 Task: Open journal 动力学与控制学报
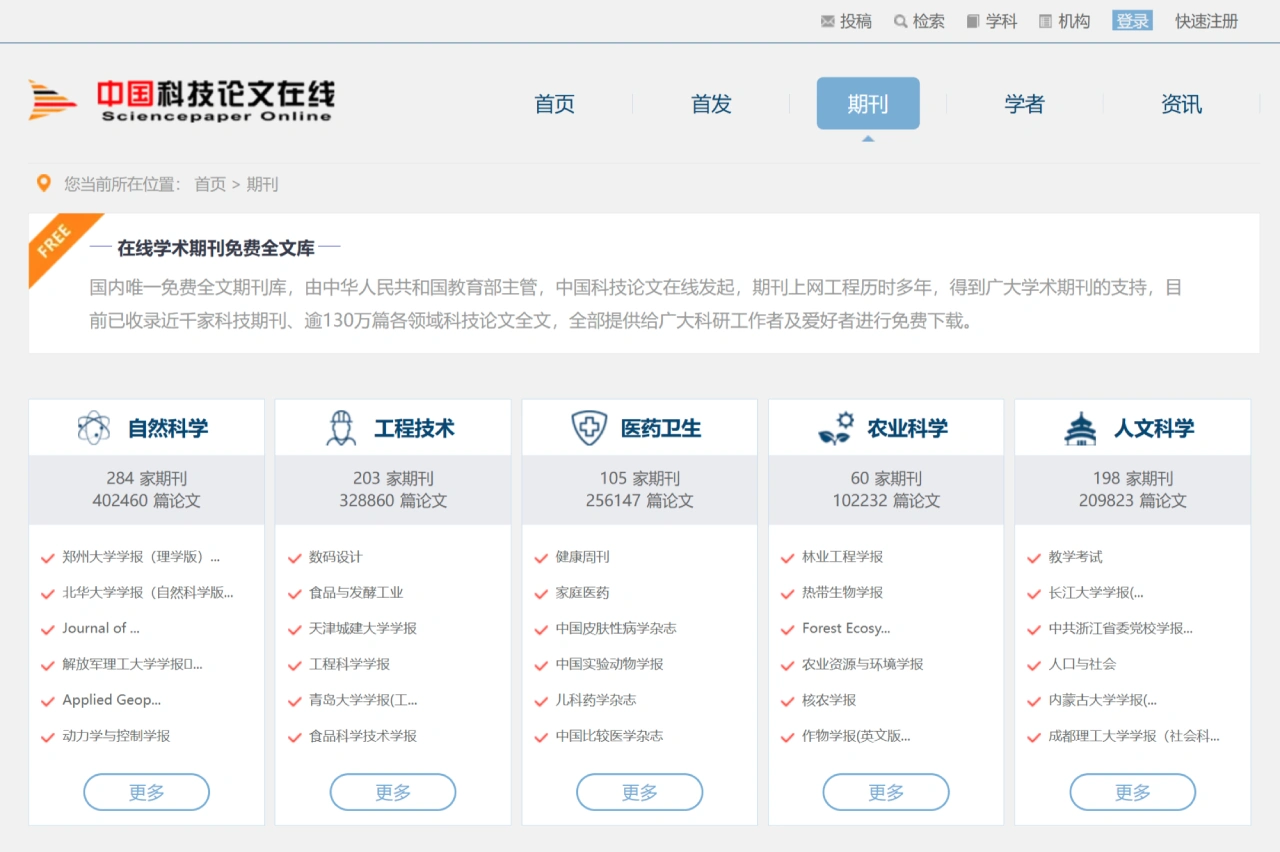tap(116, 736)
